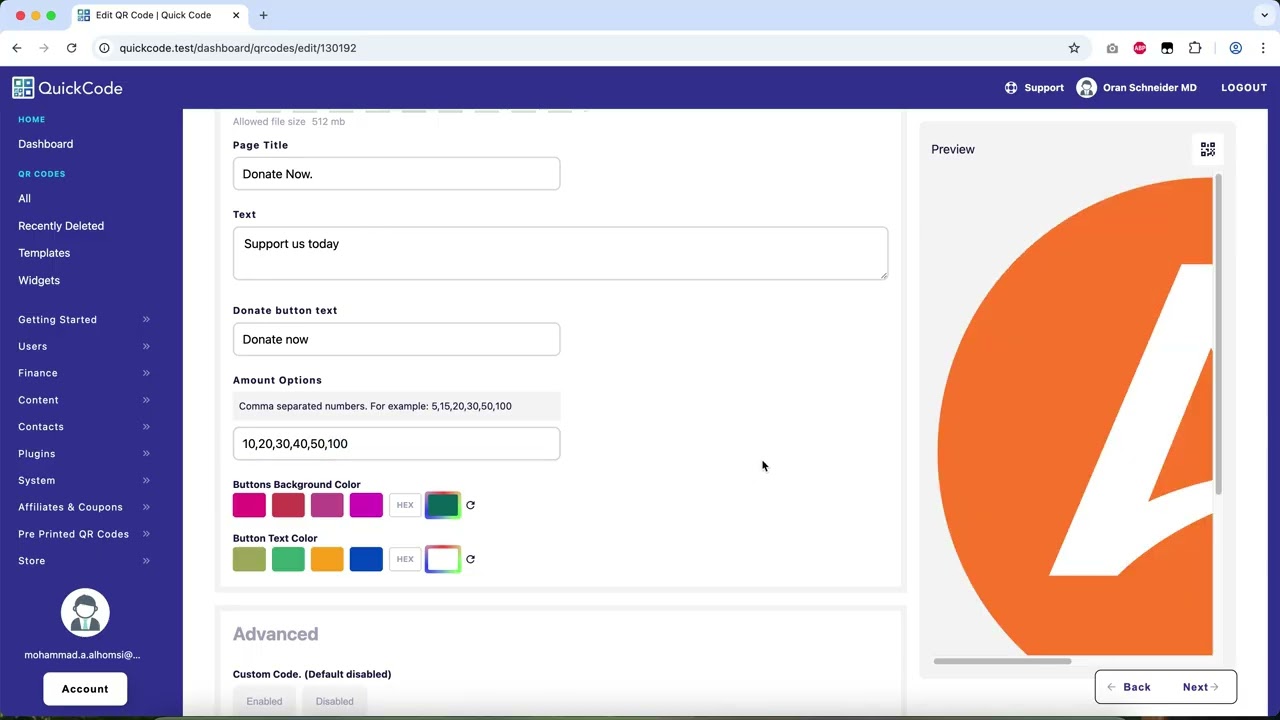Go to Templates page
Image resolution: width=1280 pixels, height=720 pixels.
tap(44, 253)
